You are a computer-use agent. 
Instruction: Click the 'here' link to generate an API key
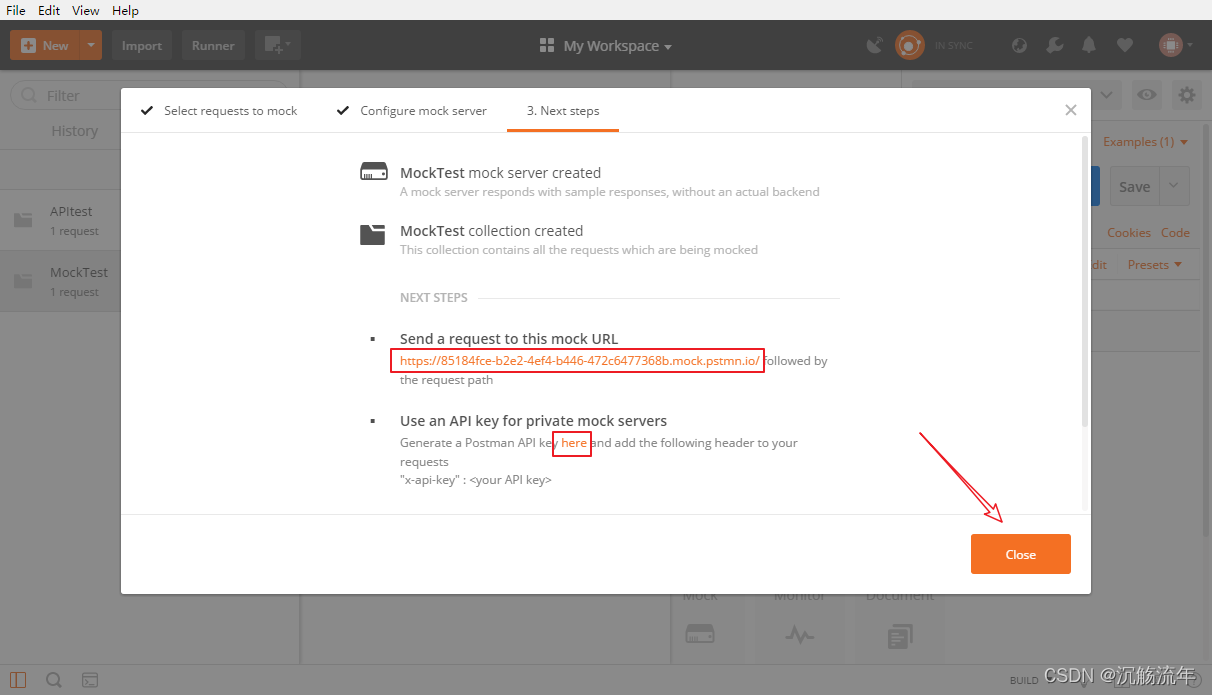pos(574,443)
